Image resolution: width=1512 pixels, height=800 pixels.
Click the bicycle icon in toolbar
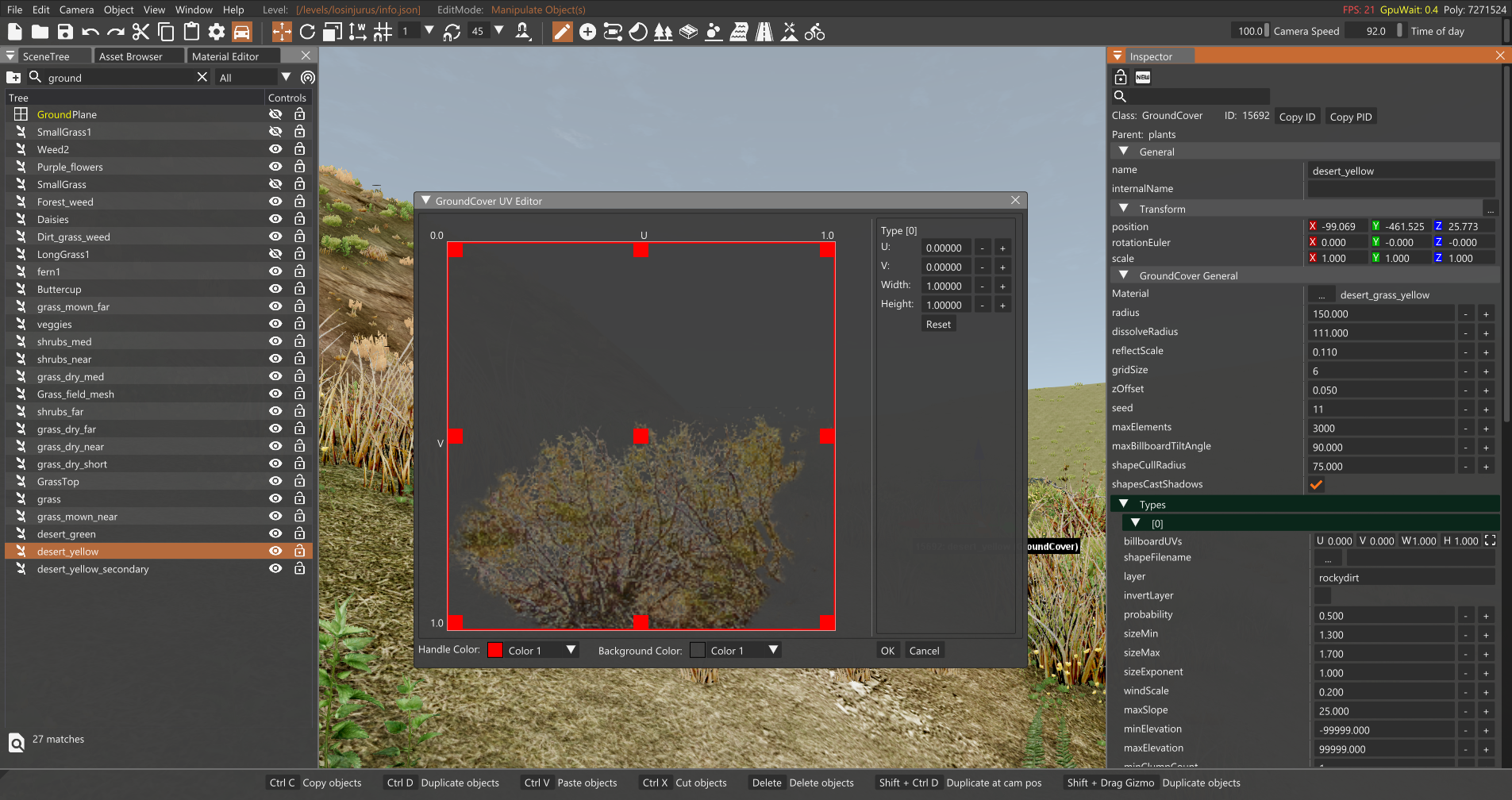(x=814, y=32)
